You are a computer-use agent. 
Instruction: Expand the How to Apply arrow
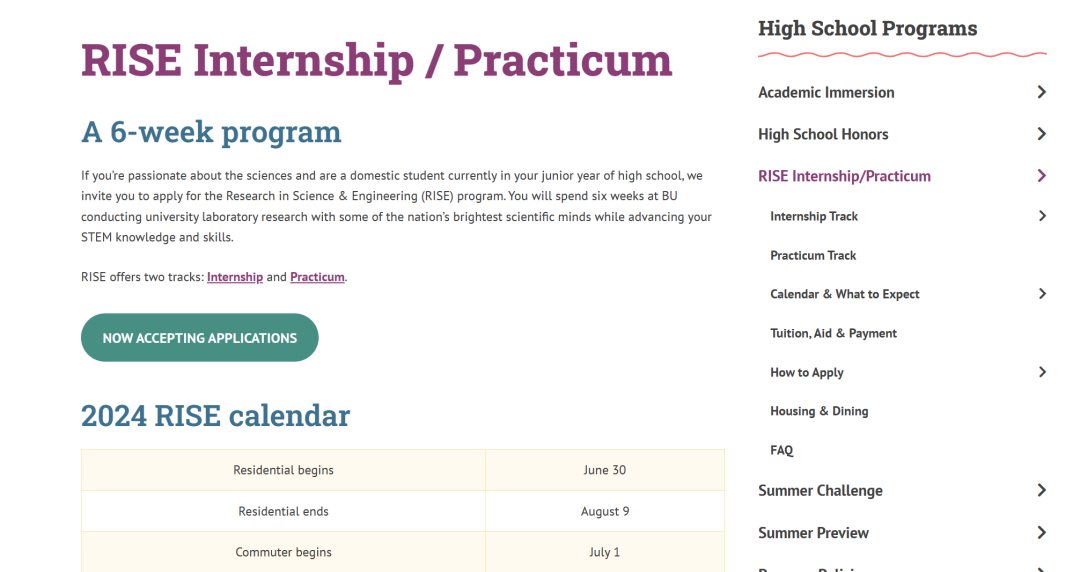[1042, 372]
